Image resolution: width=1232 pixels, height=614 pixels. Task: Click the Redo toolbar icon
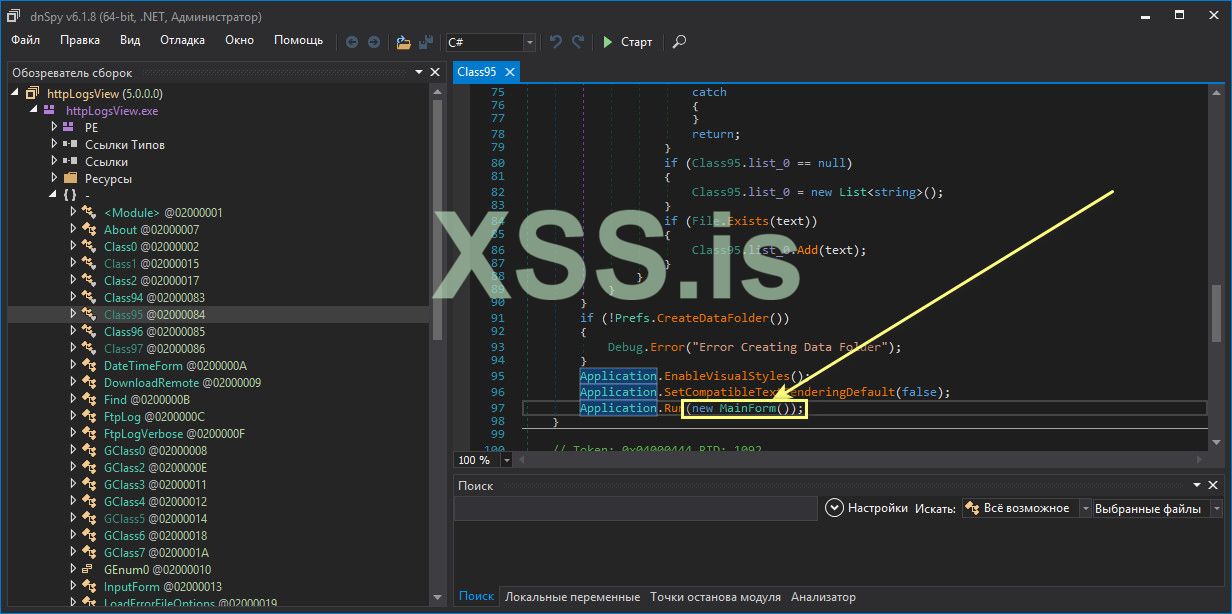click(578, 42)
